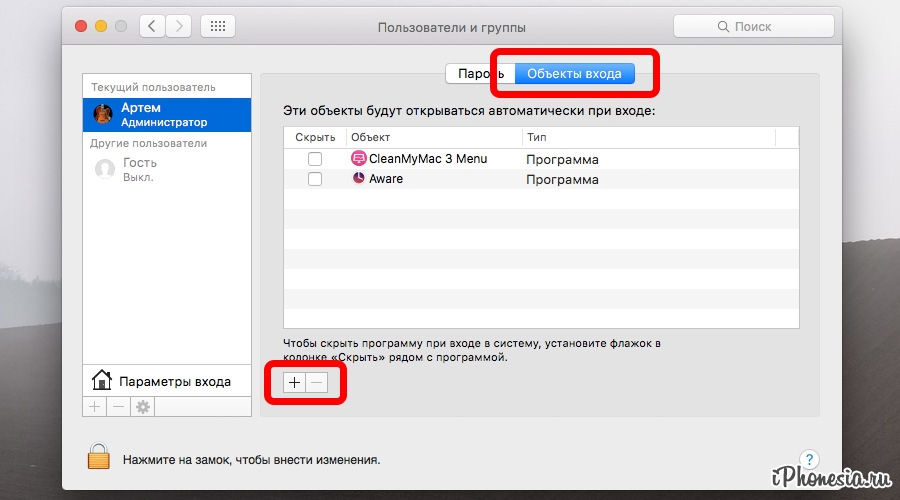Open help with the question mark button
Viewport: 900px width, 500px height.
[809, 459]
